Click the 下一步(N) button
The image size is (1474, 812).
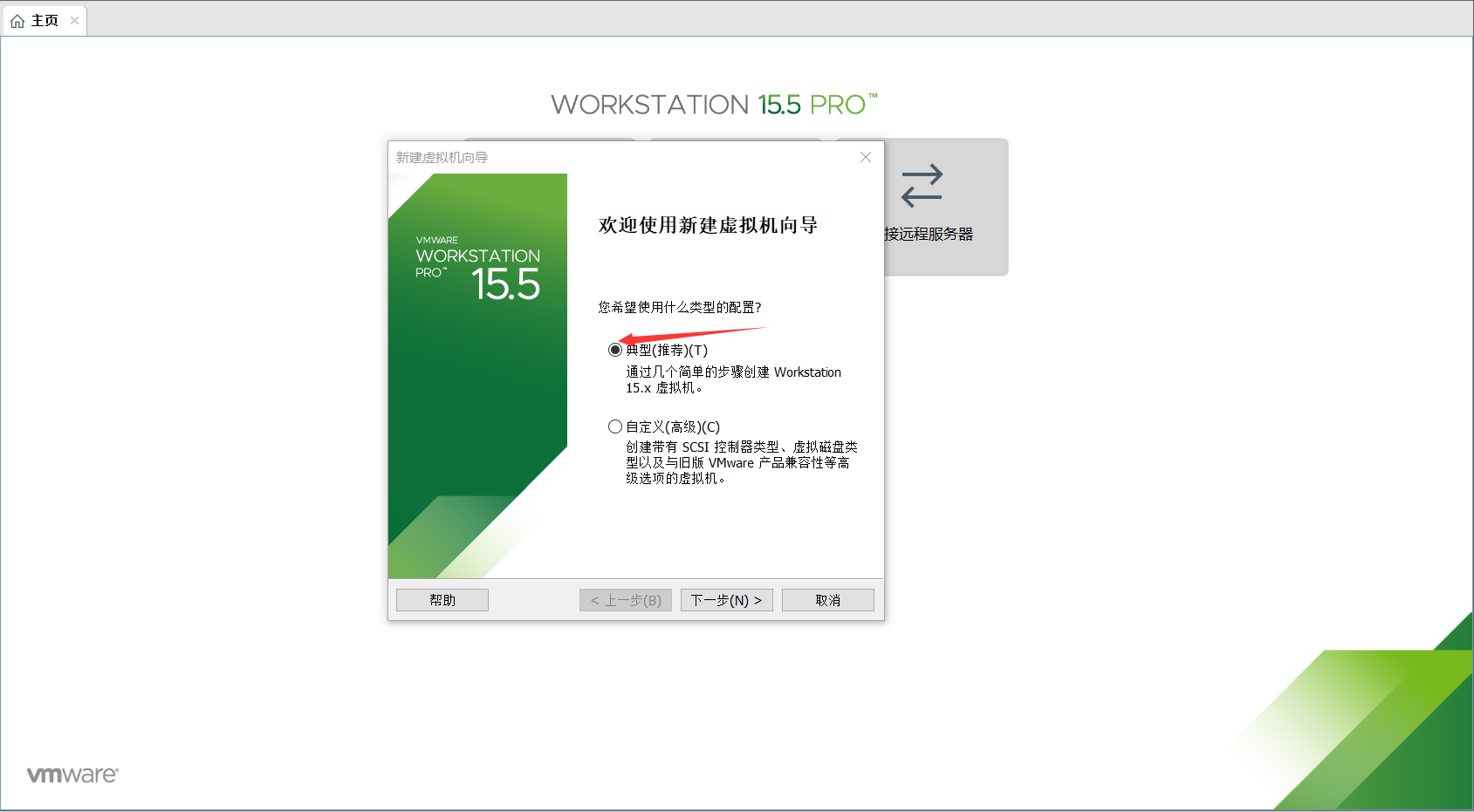[x=726, y=600]
